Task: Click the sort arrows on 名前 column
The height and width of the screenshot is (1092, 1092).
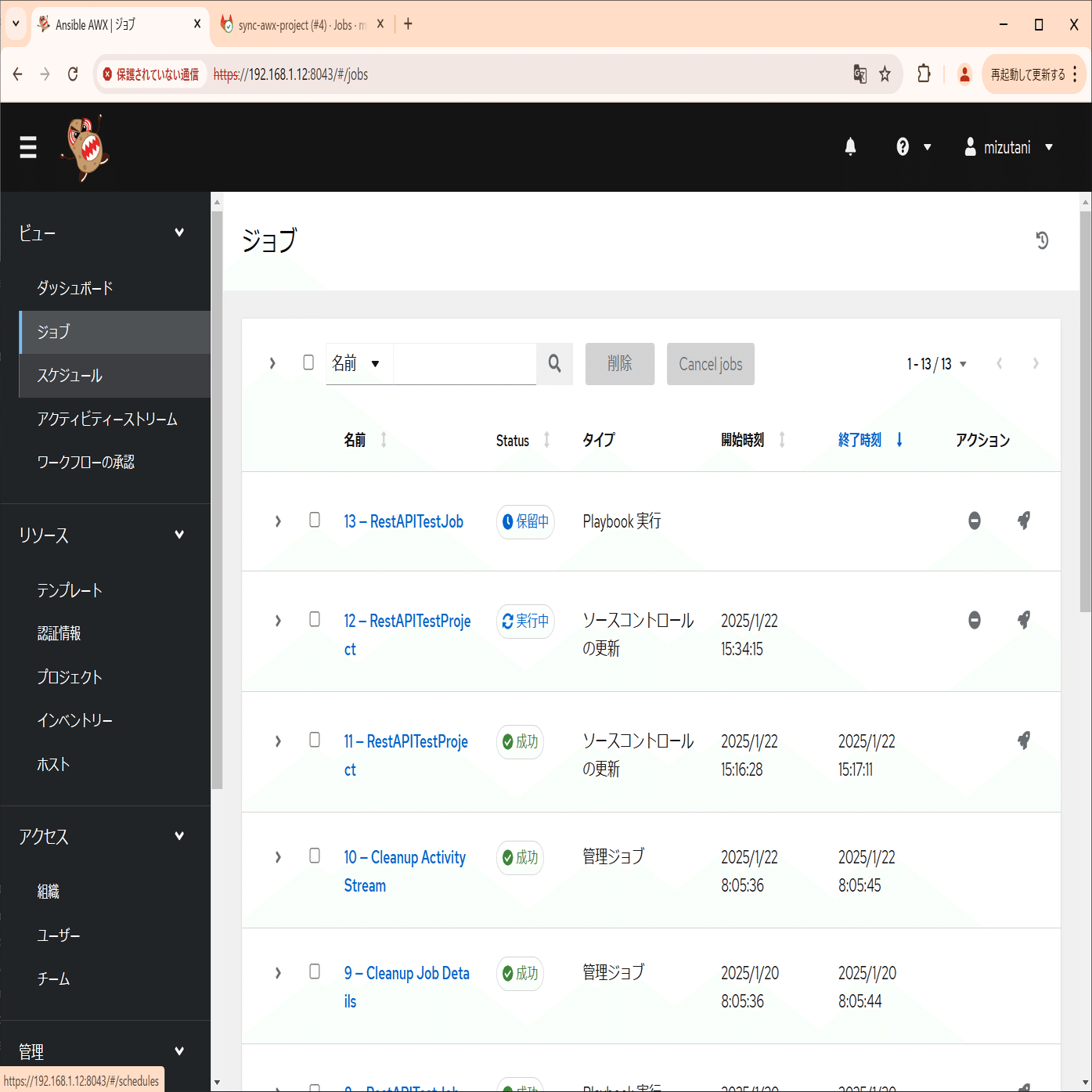Action: coord(384,440)
